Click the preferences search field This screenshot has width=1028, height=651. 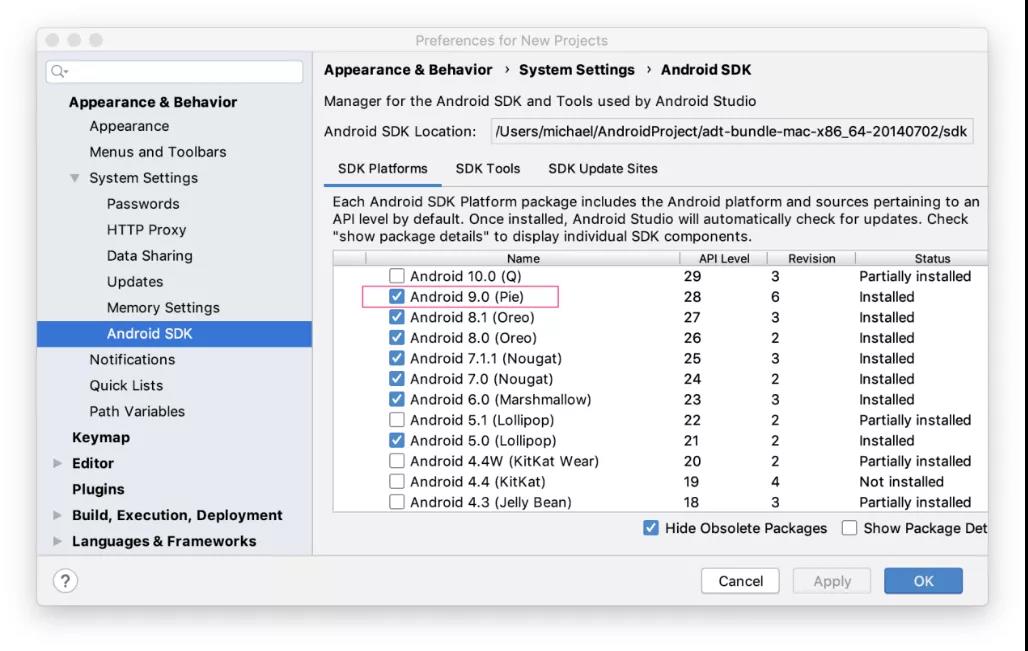(x=174, y=71)
